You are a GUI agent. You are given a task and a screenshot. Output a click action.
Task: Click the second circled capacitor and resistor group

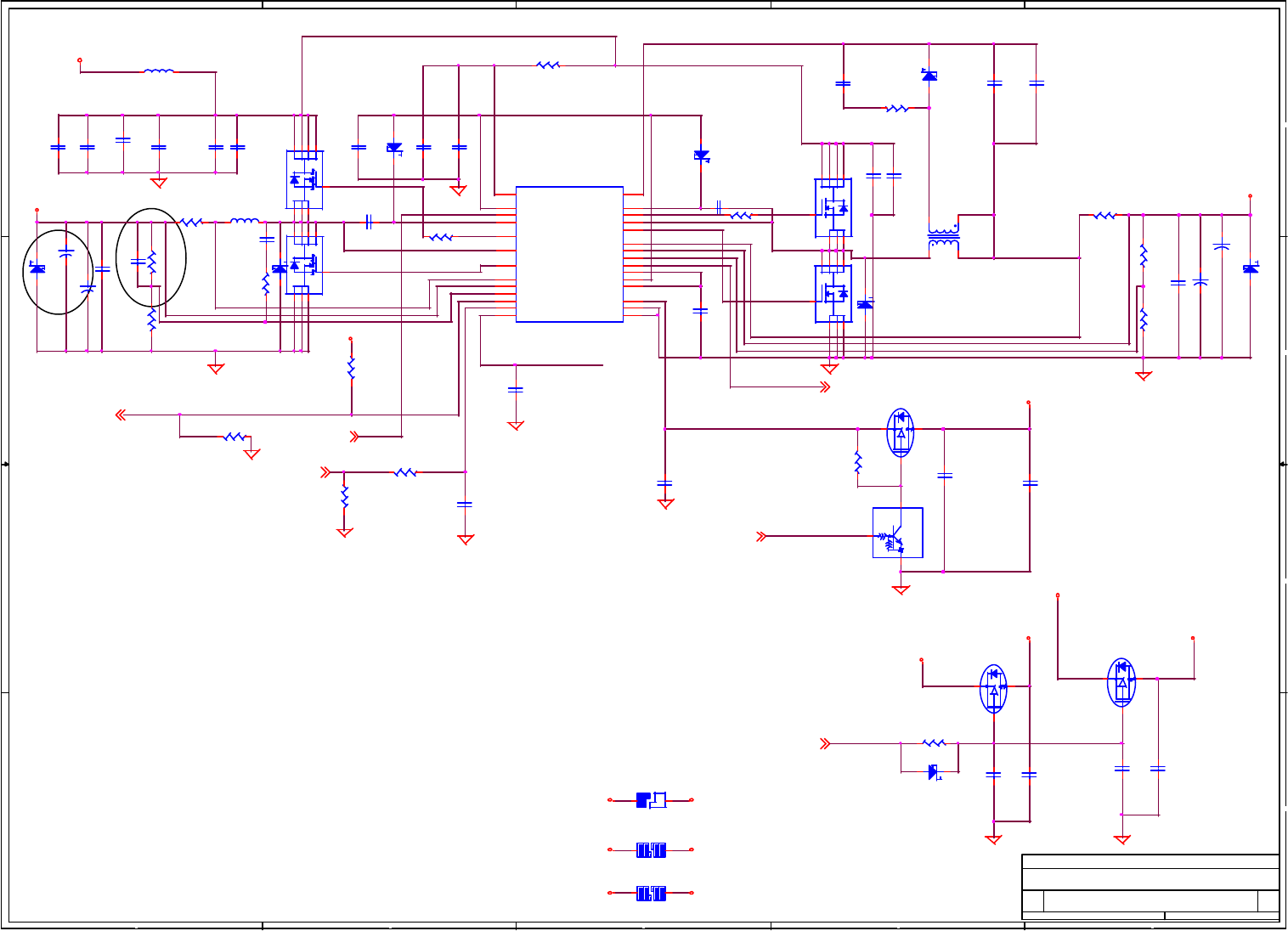click(x=151, y=257)
